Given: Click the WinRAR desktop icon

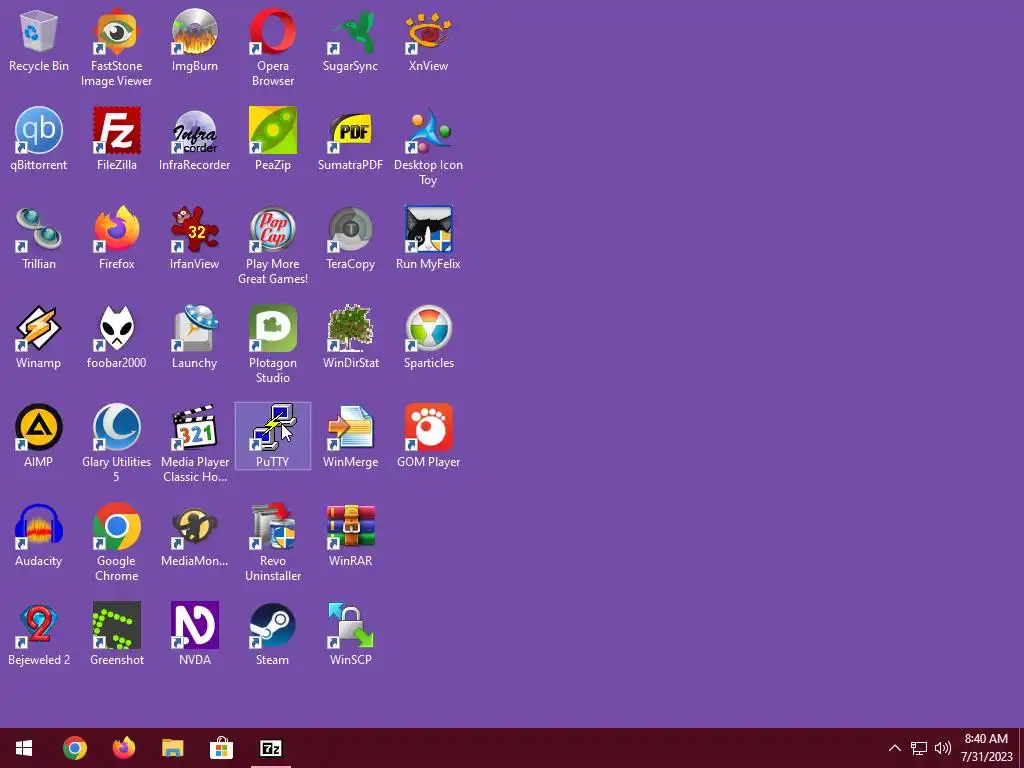Looking at the screenshot, I should click(x=351, y=536).
